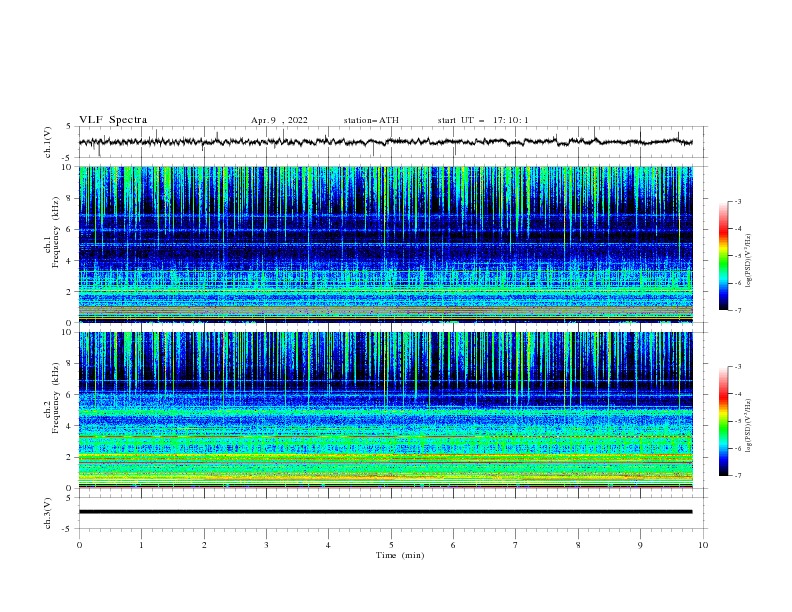Click the ch.1 spectrogram panel
Viewport: 792px width, 612px height.
tap(386, 244)
